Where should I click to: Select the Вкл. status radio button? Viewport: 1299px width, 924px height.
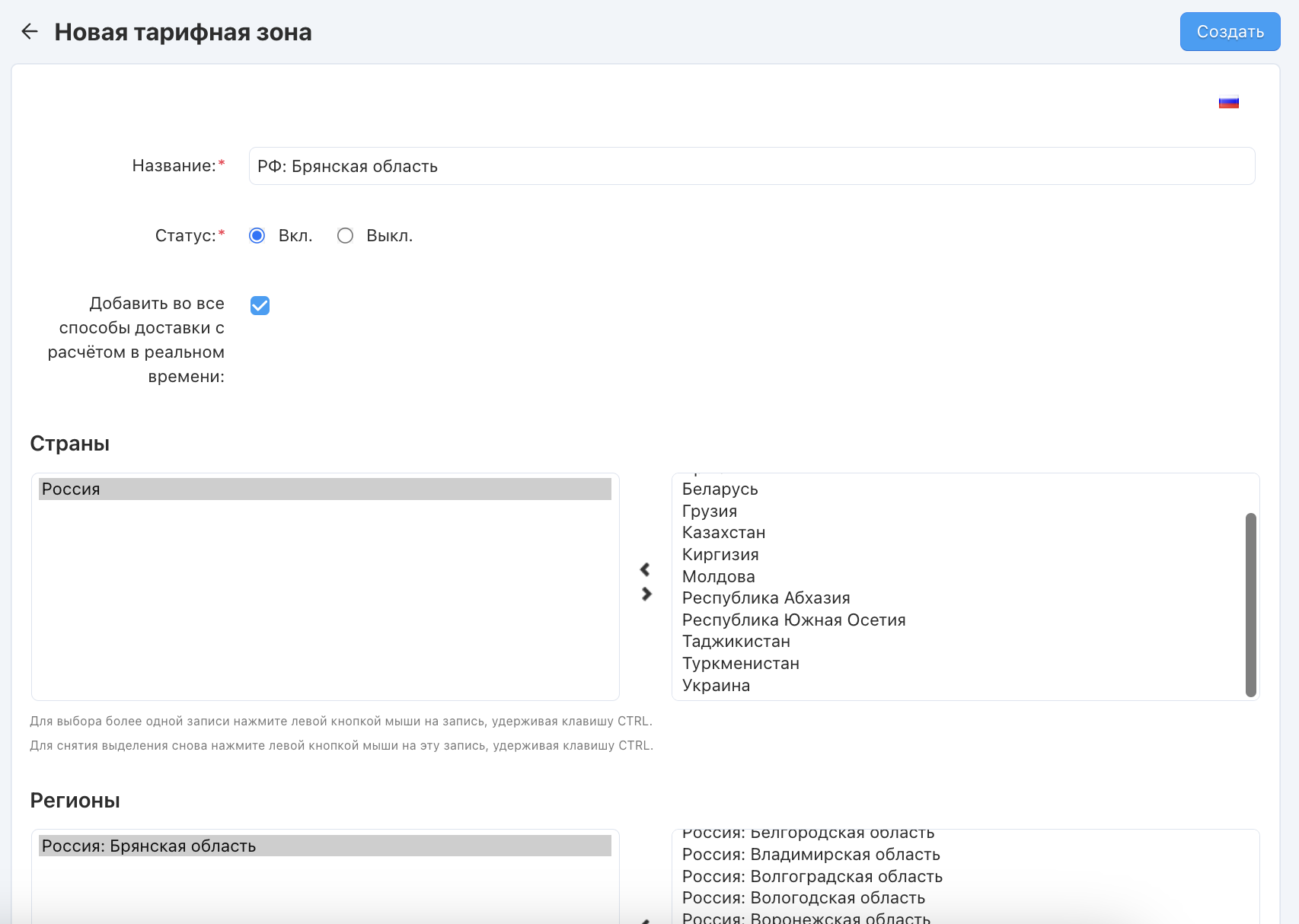click(257, 236)
